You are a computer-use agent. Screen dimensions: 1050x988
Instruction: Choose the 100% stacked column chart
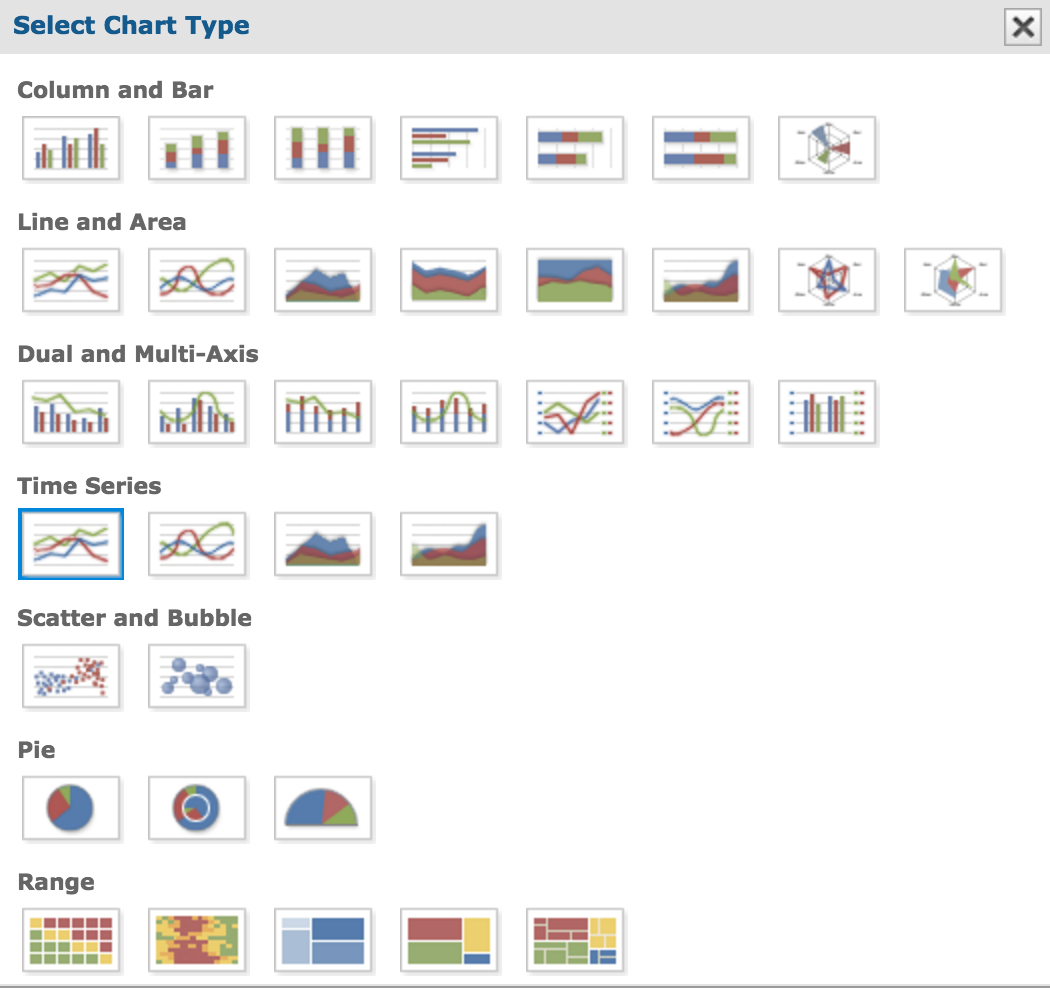pyautogui.click(x=323, y=148)
